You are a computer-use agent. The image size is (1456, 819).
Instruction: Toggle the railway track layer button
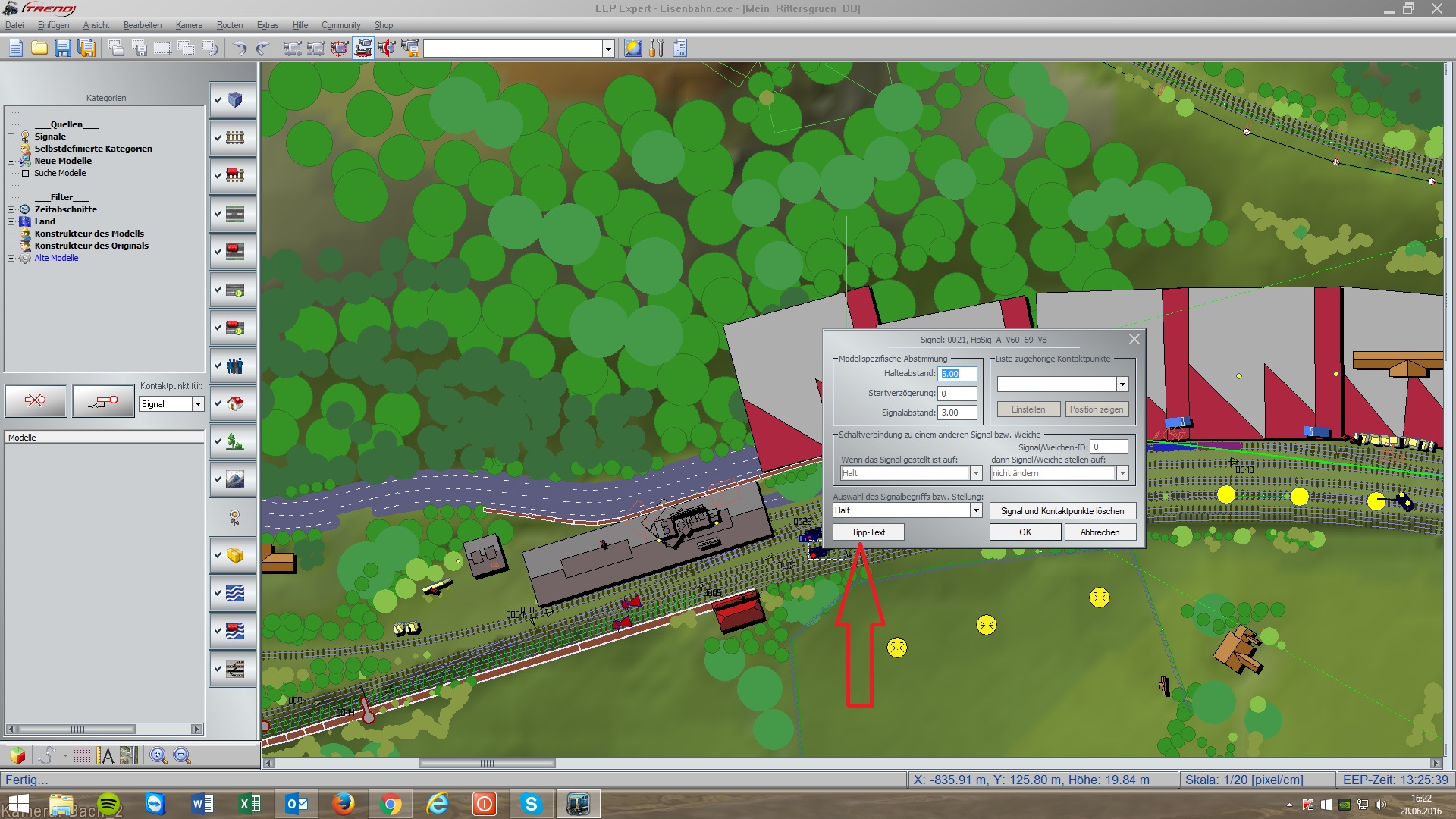[234, 138]
